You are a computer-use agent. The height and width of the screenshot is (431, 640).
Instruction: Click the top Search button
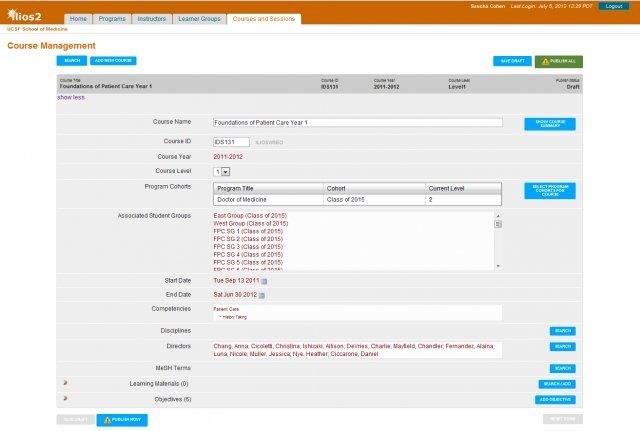click(x=72, y=61)
